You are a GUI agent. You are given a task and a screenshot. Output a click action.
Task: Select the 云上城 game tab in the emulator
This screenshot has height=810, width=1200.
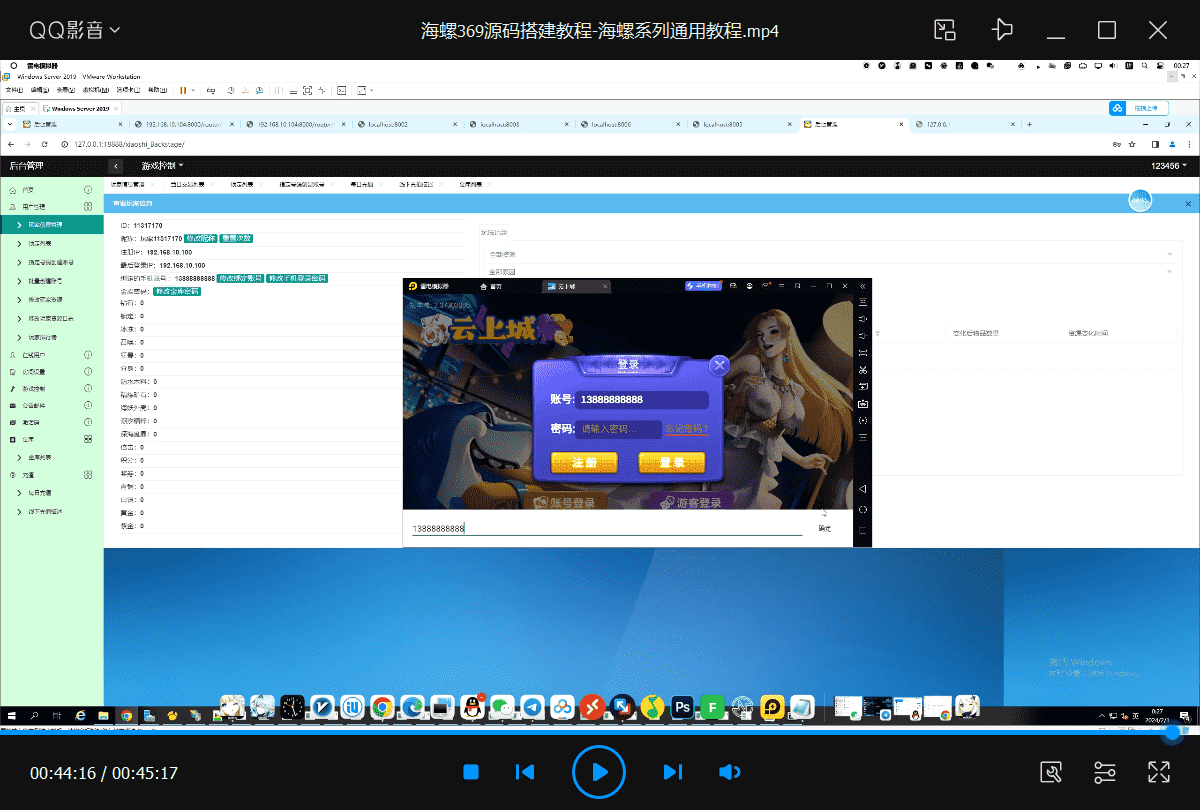pos(572,286)
